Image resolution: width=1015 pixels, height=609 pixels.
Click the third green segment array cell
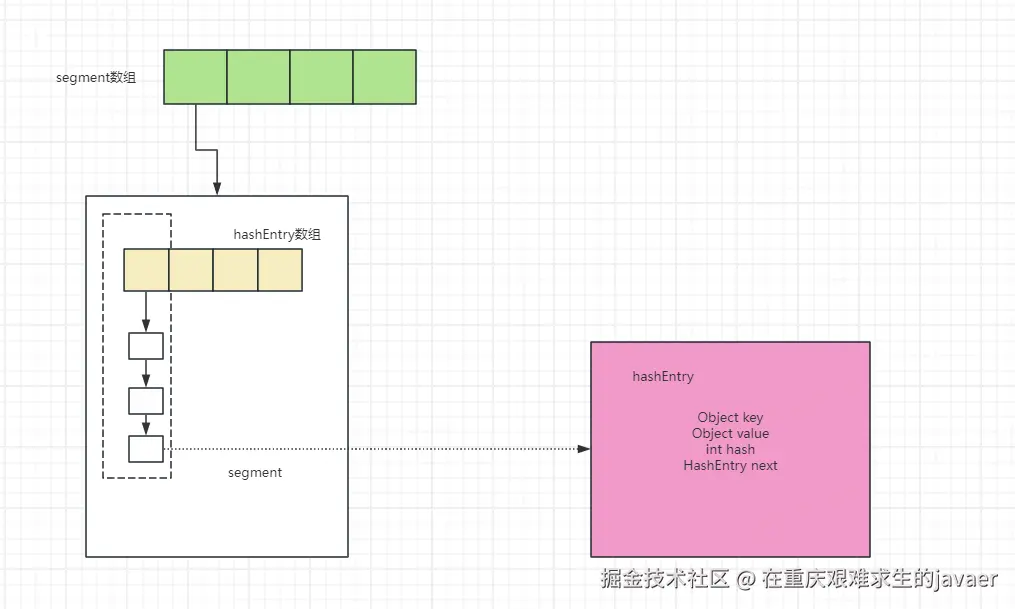pyautogui.click(x=322, y=77)
